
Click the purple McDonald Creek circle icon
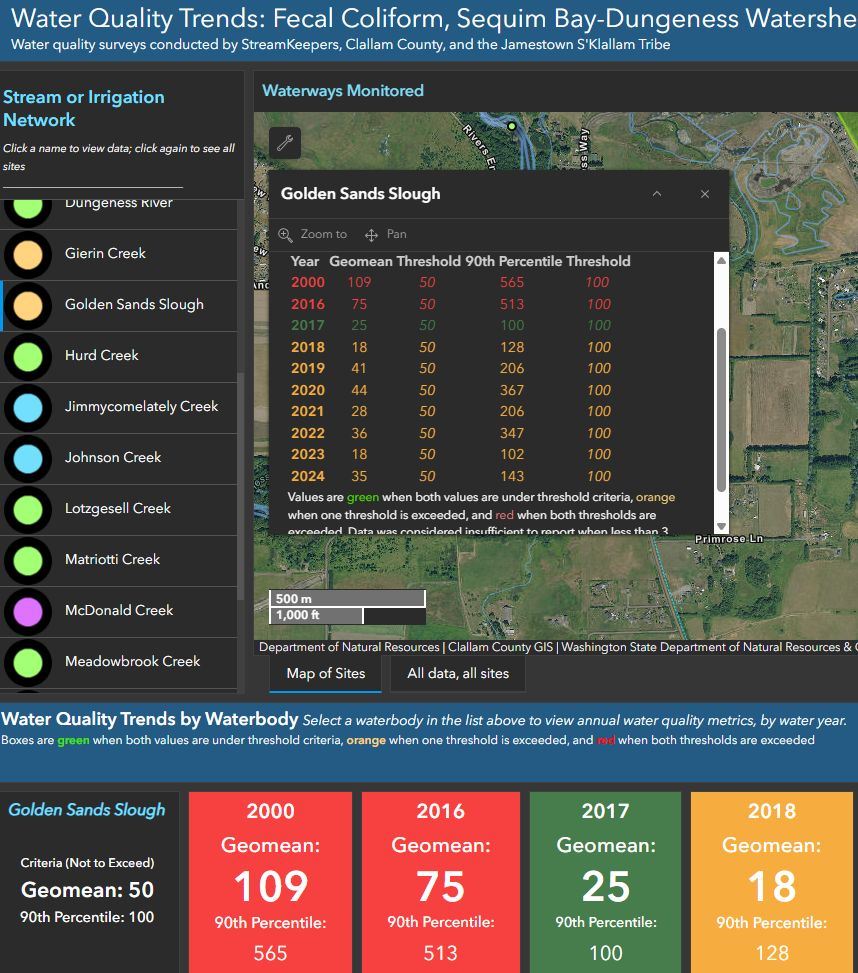click(29, 611)
